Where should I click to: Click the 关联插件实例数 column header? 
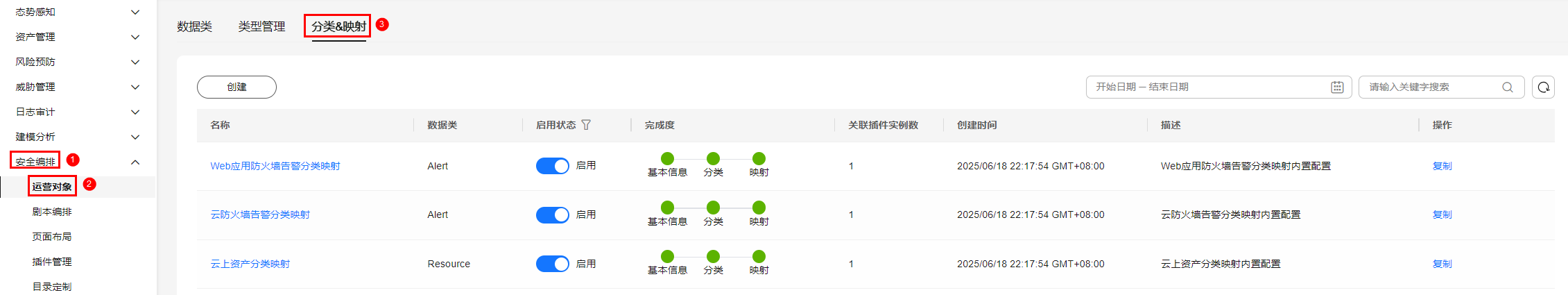883,125
